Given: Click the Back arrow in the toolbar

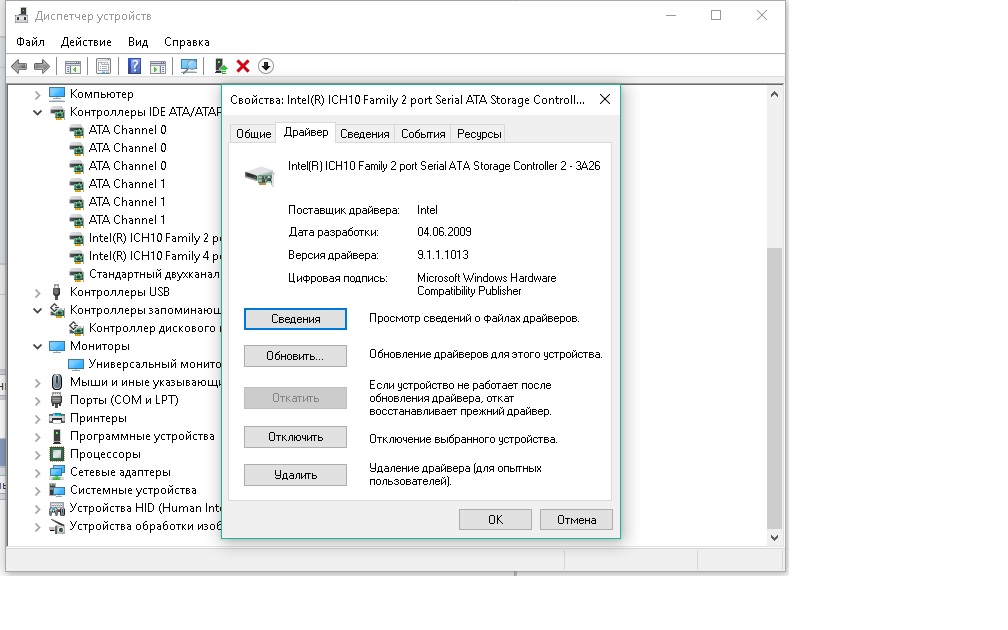Looking at the screenshot, I should coord(19,66).
